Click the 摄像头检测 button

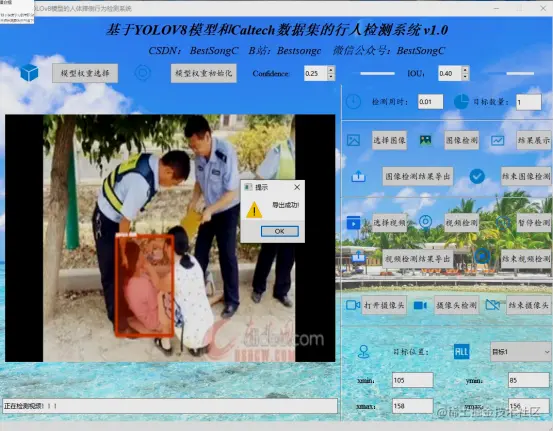[456, 305]
